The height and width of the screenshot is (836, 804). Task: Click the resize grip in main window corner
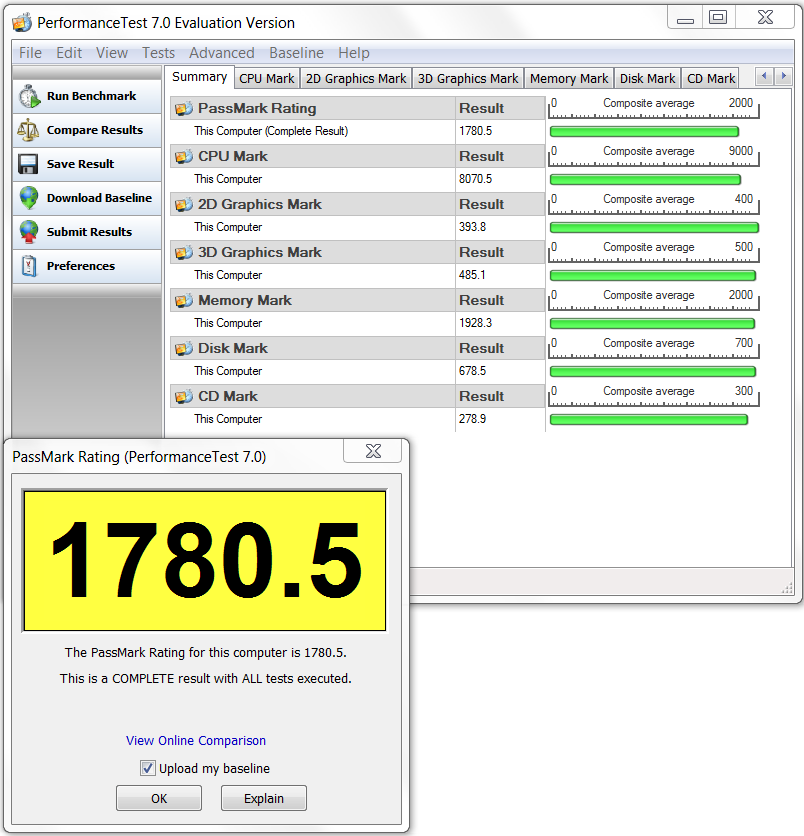click(x=787, y=588)
